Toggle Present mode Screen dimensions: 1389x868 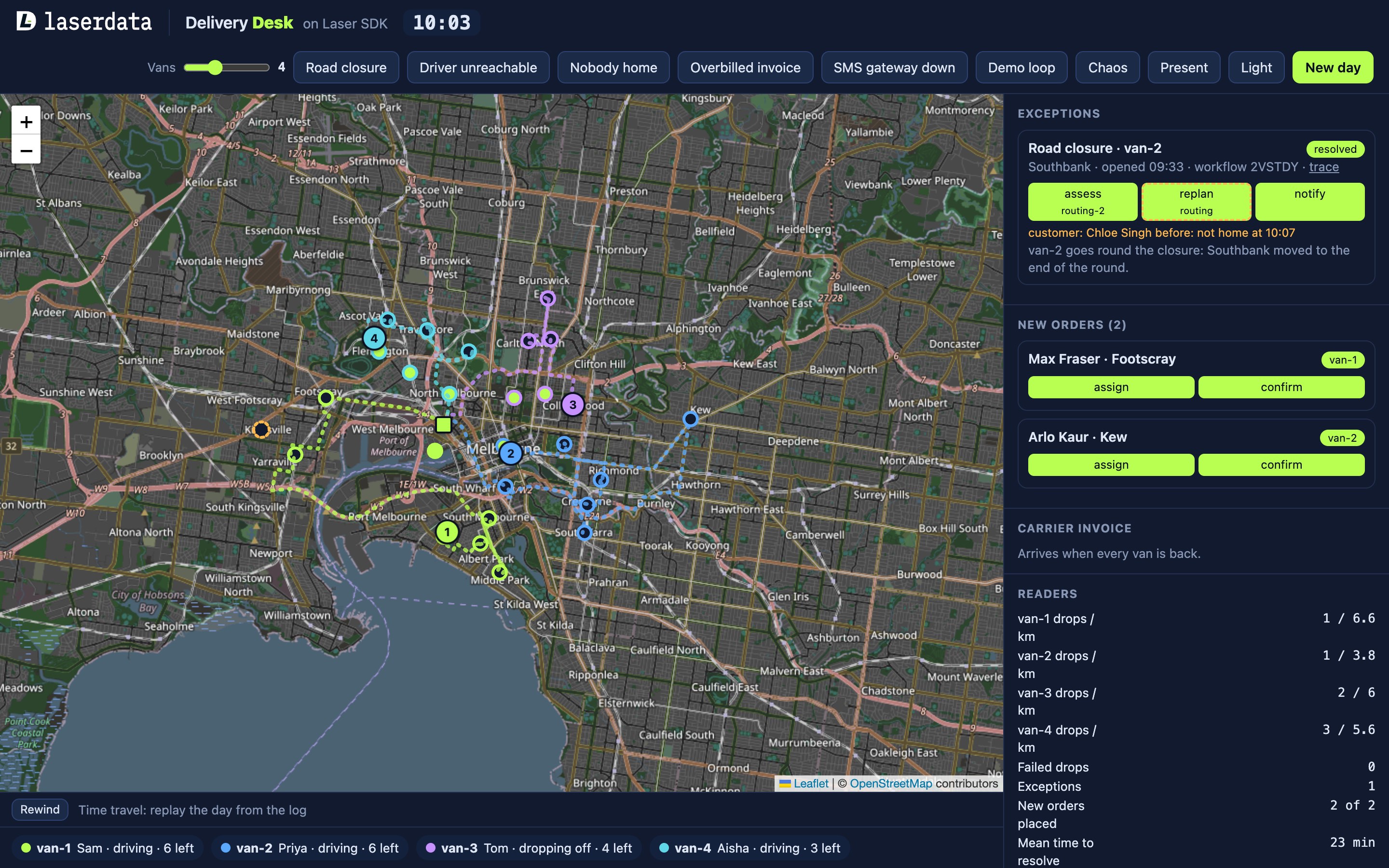tap(1184, 68)
